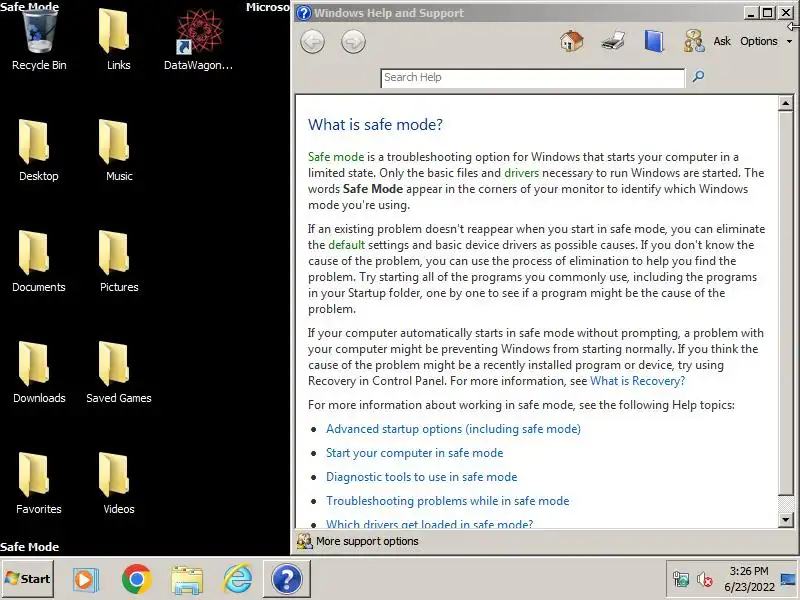Select the Videos folder icon

[x=118, y=484]
